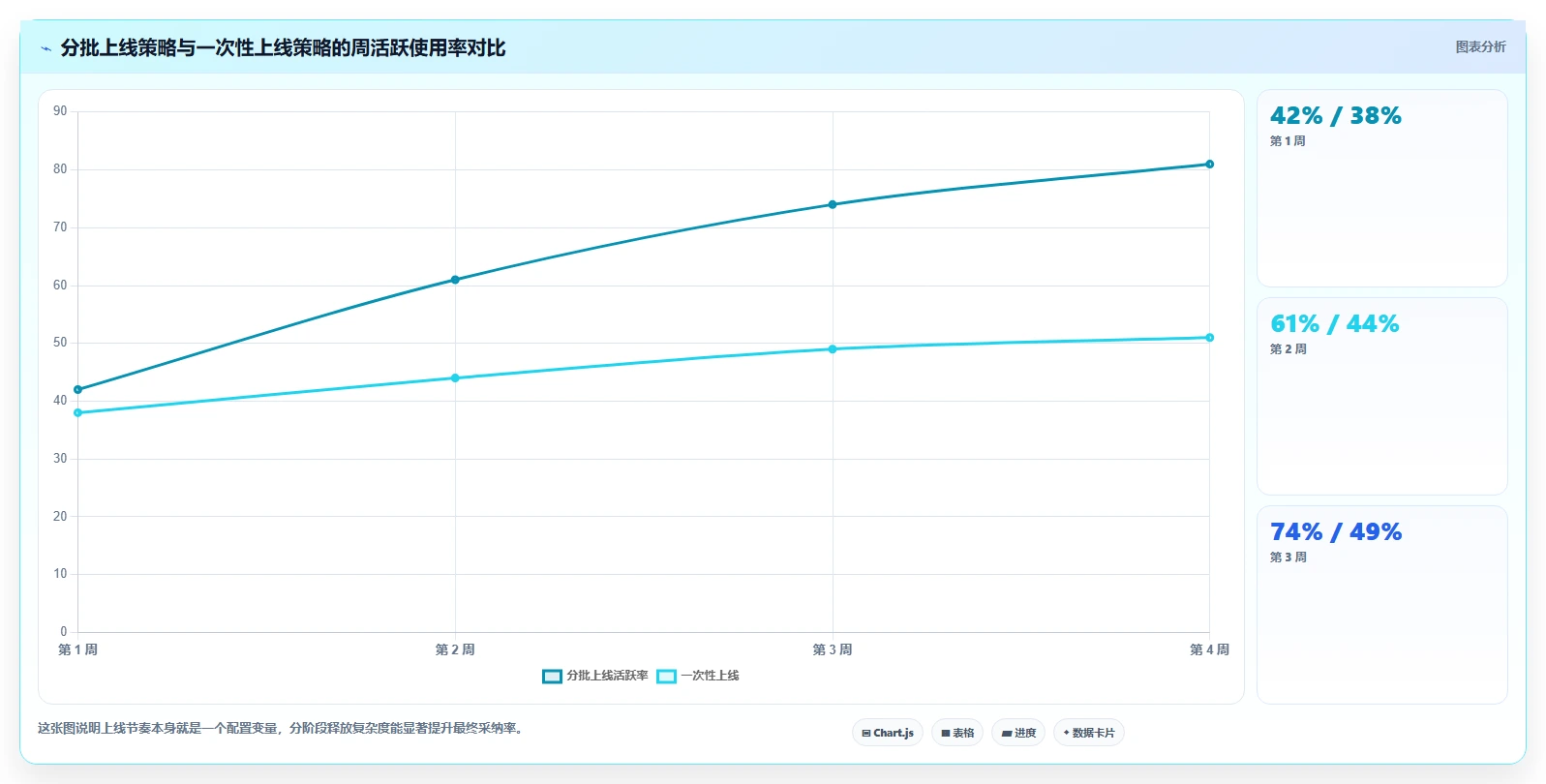Click the 第 4 周 x-axis label

1209,649
